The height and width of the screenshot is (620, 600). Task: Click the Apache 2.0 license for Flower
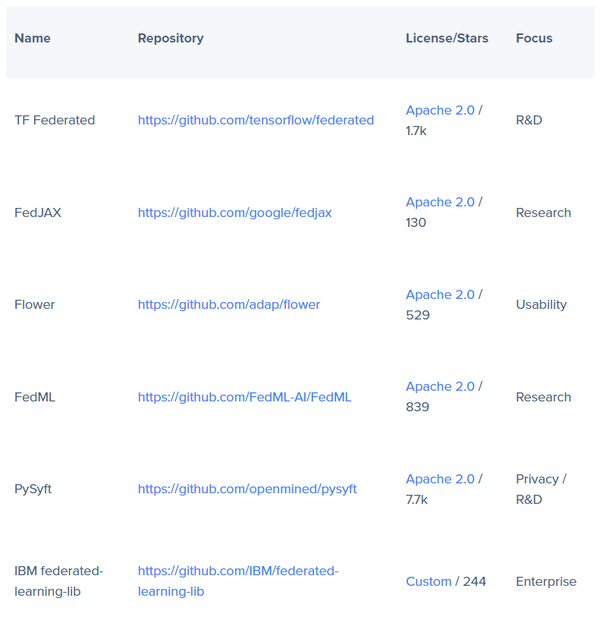[440, 295]
